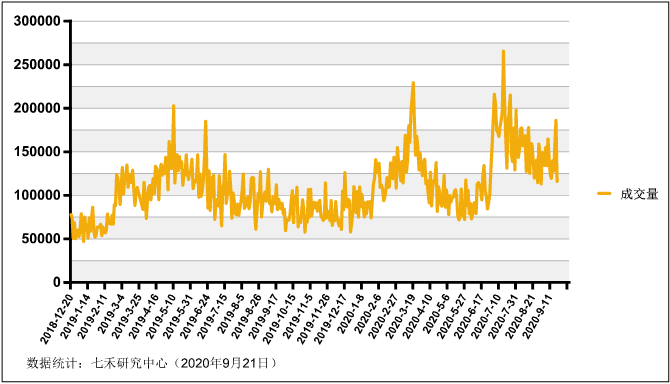670x384 pixels.
Task: Click the 2020-2-27 date label
Action: (x=384, y=316)
